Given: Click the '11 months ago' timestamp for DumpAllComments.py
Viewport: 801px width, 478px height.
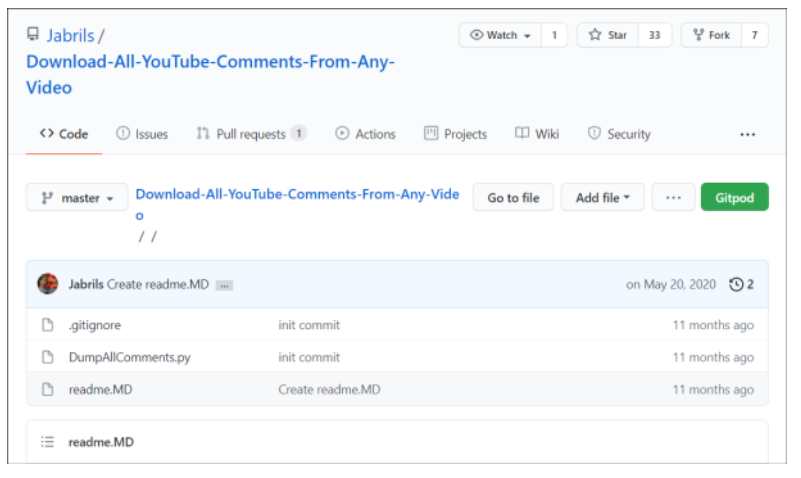Looking at the screenshot, I should 713,357.
